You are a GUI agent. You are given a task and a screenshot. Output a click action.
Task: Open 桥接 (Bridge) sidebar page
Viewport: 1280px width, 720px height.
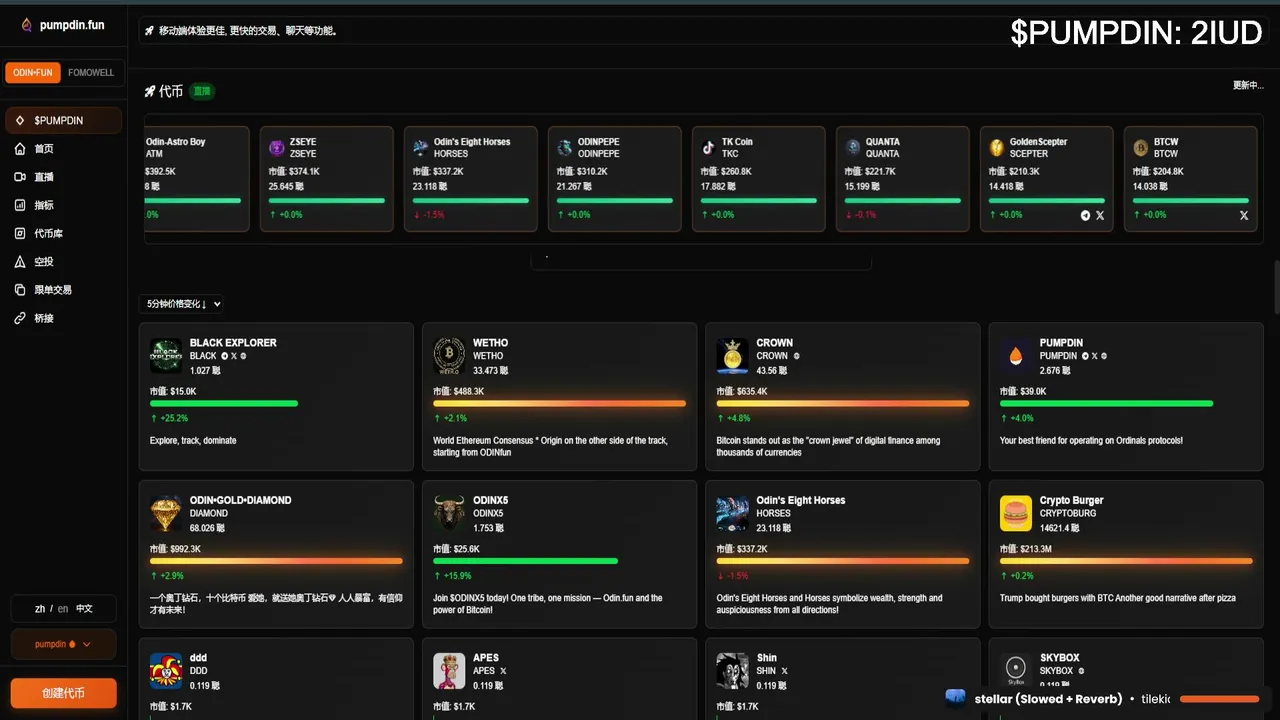point(63,318)
